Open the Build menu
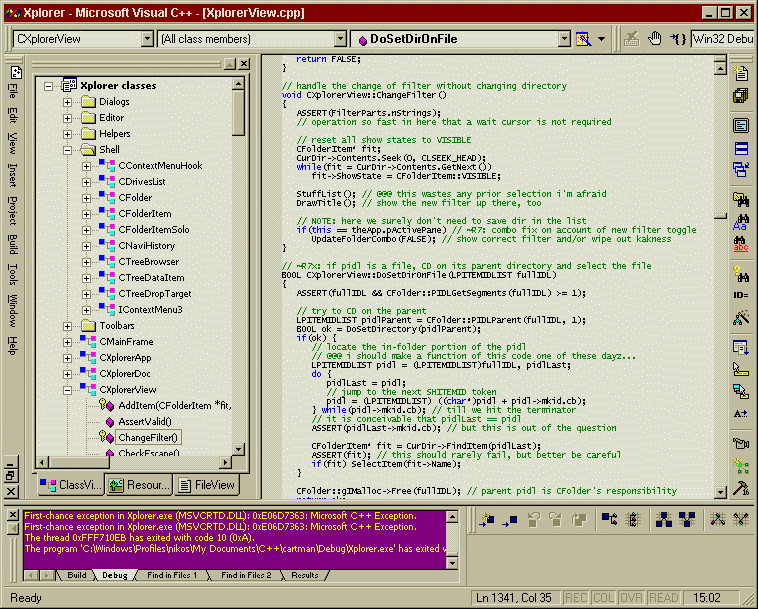The image size is (758, 609). point(13,244)
